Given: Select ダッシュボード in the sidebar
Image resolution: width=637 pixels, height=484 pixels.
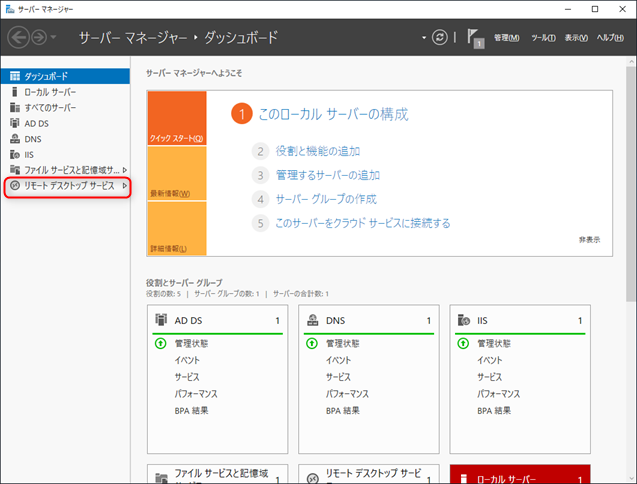Looking at the screenshot, I should click(65, 76).
